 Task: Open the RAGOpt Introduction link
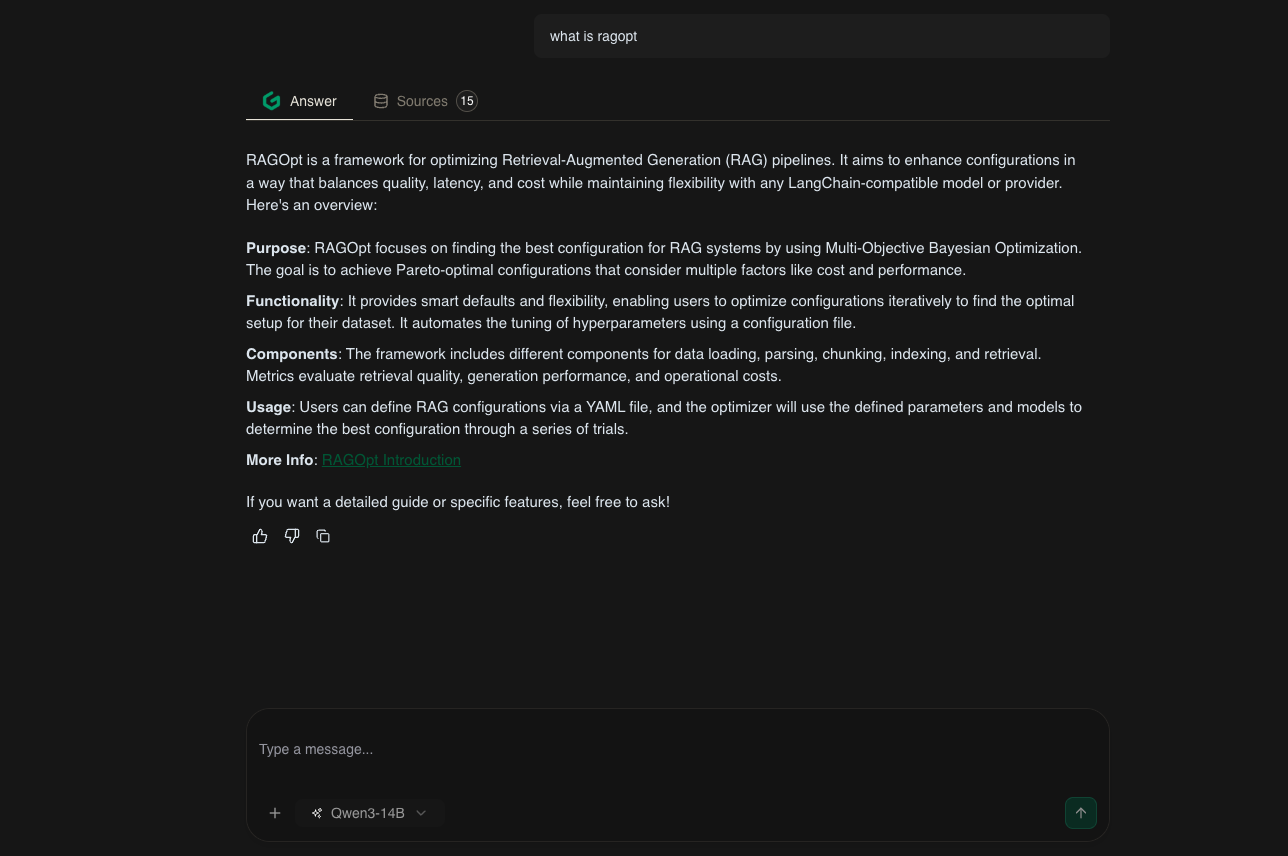391,460
